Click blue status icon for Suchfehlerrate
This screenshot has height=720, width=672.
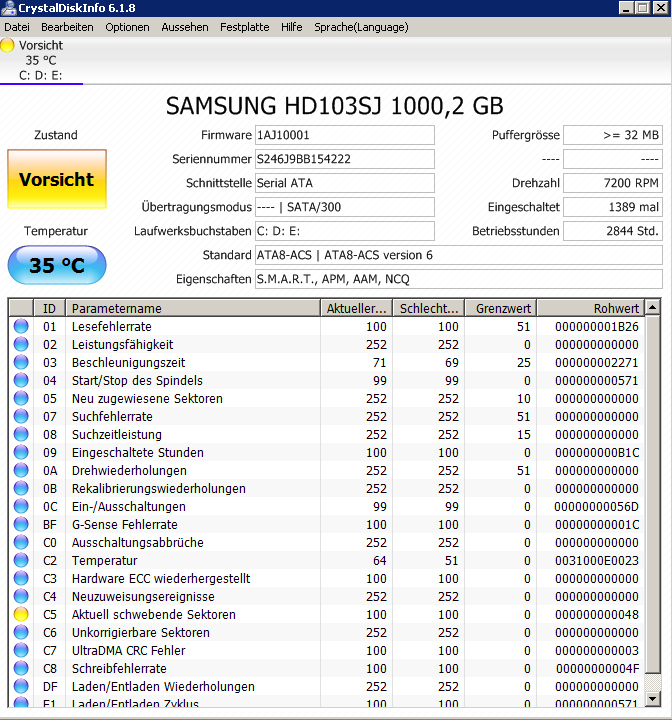click(x=21, y=416)
